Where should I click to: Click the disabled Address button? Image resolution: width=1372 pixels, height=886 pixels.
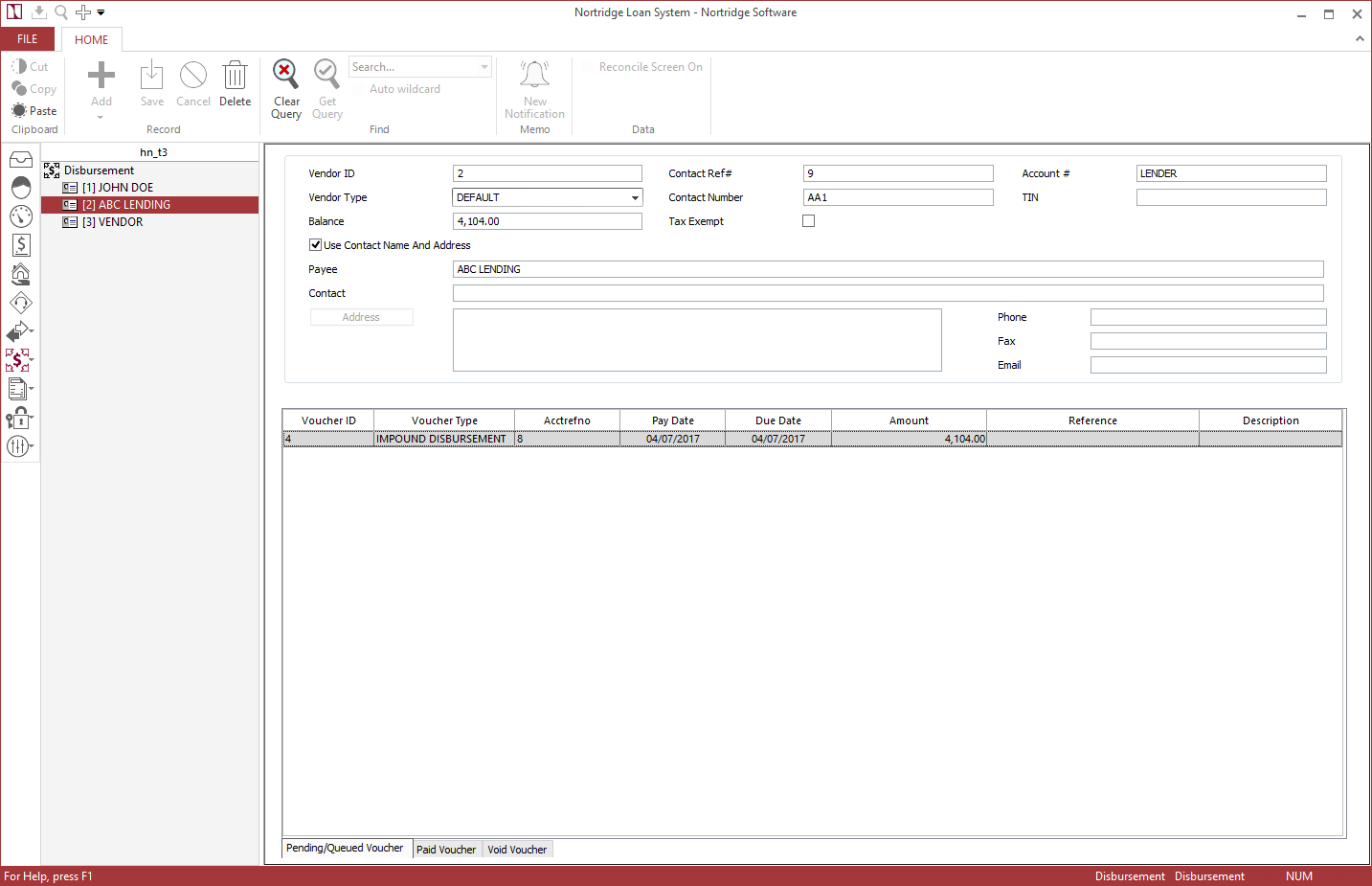coord(361,317)
